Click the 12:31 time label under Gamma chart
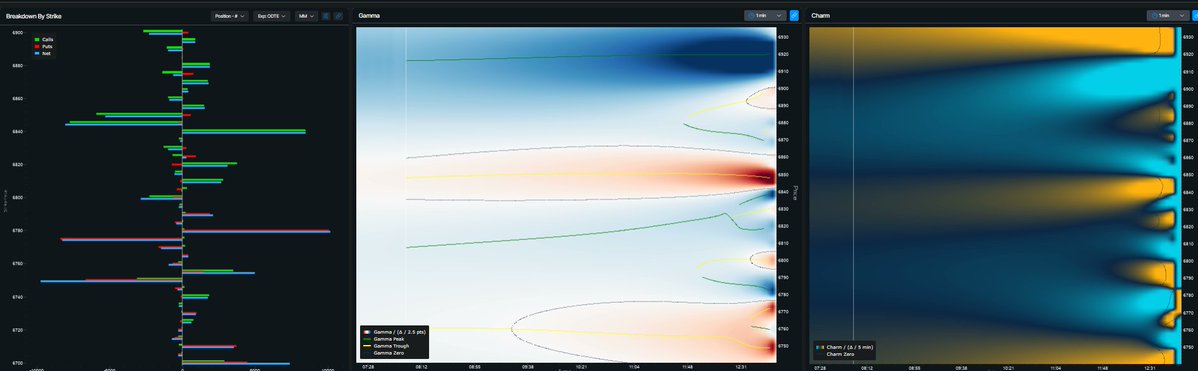 (x=740, y=367)
